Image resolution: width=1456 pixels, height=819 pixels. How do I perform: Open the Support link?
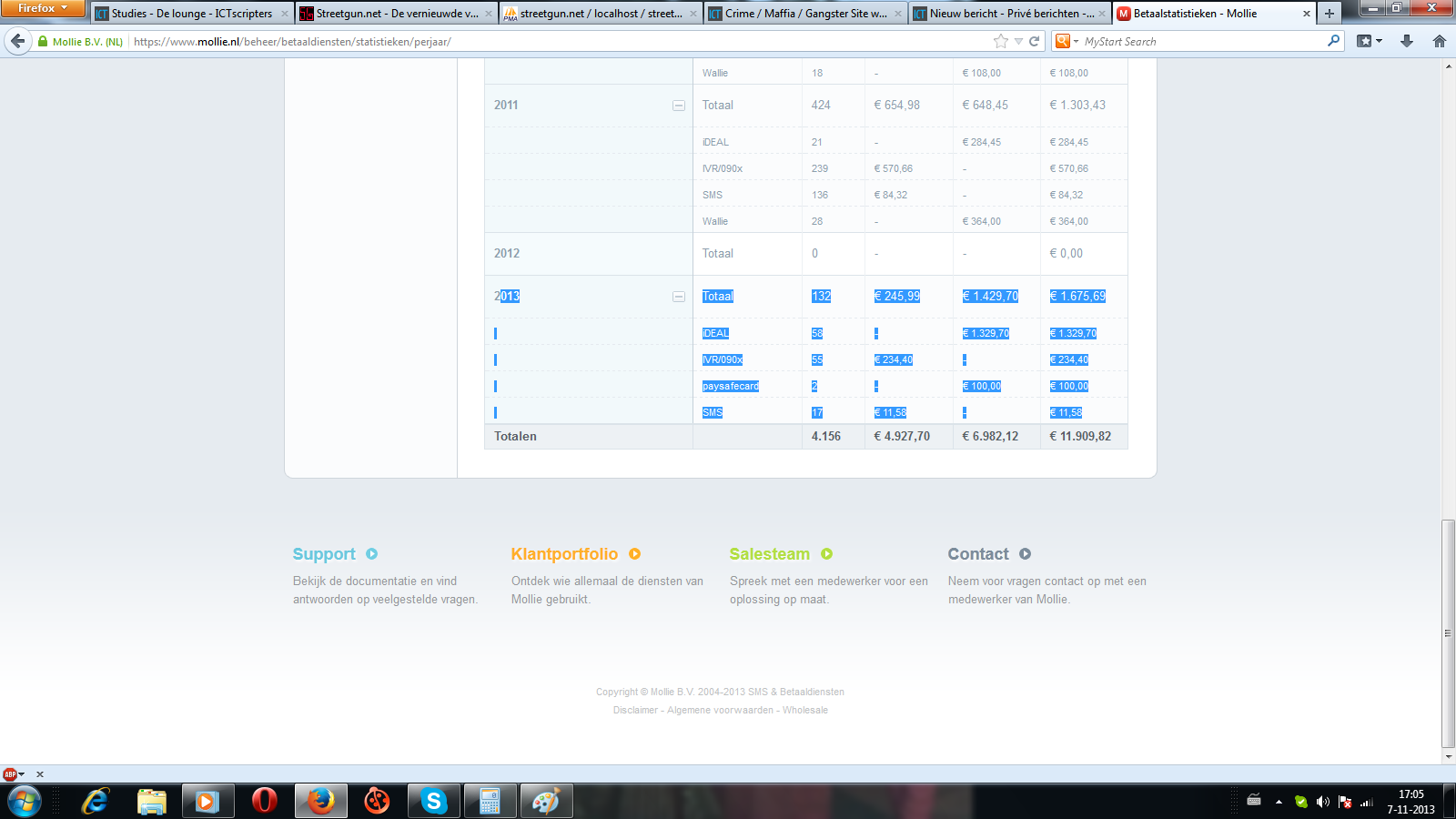click(x=324, y=554)
